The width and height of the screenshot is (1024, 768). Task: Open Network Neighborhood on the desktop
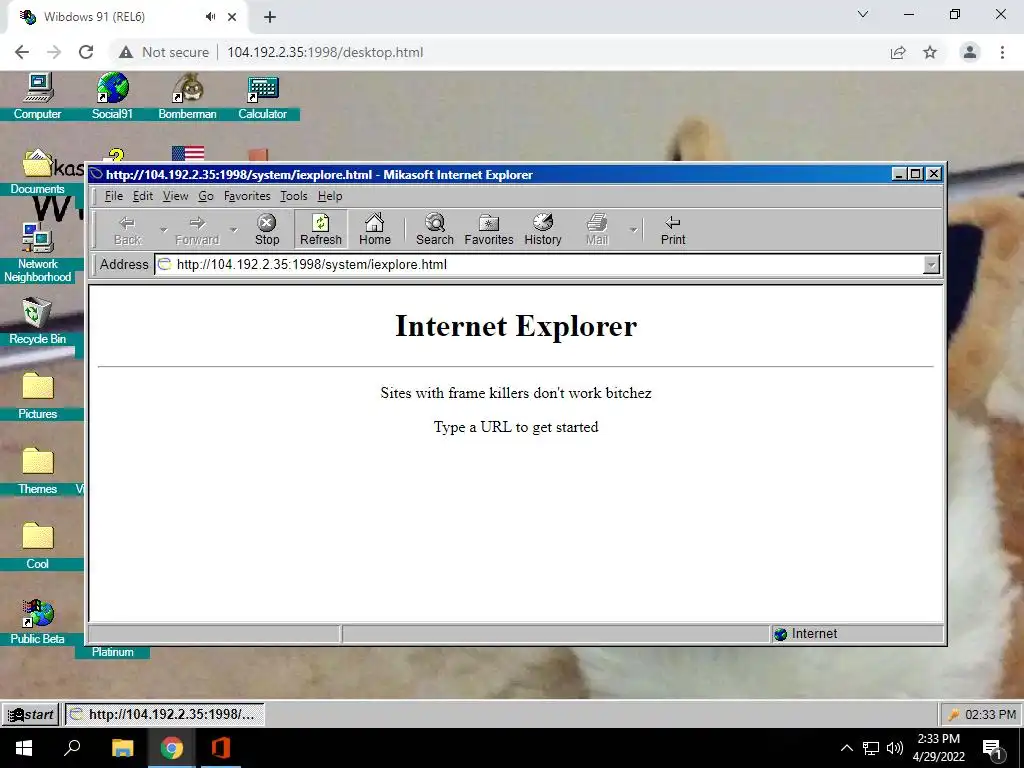[x=37, y=253]
